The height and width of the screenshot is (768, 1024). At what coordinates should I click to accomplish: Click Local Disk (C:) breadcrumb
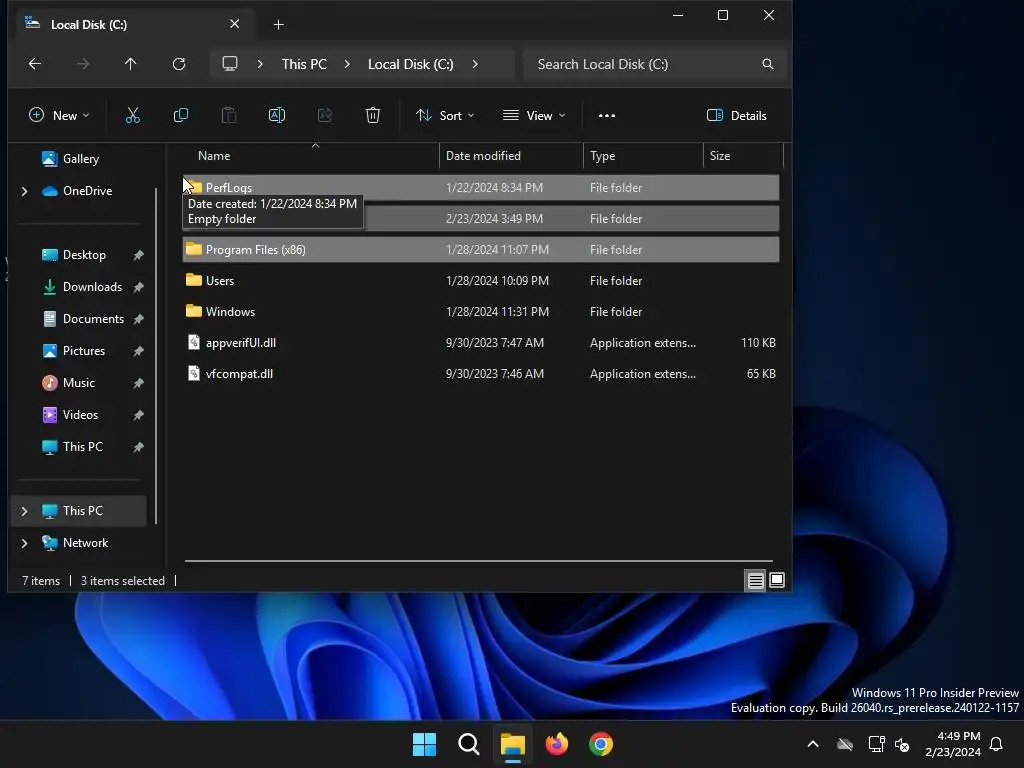coord(411,64)
